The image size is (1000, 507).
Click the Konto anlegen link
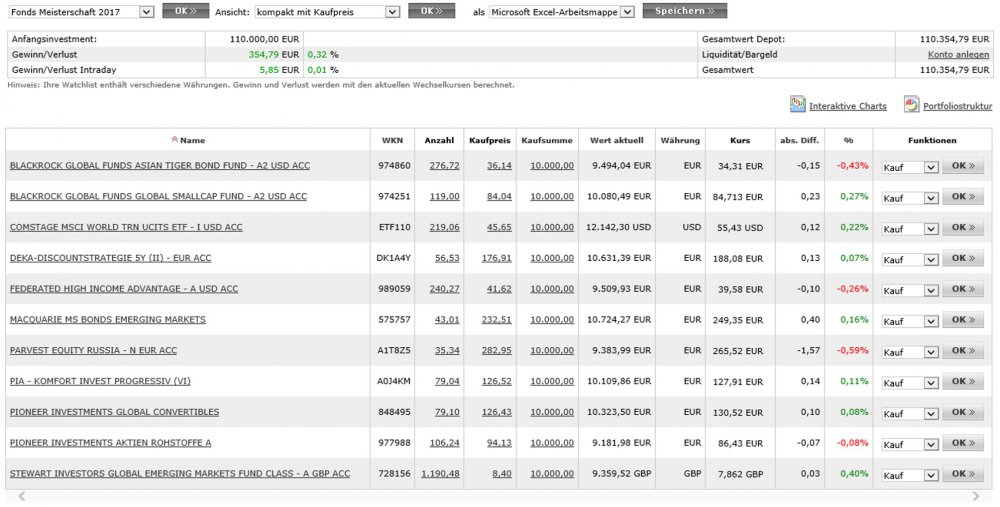tap(959, 55)
